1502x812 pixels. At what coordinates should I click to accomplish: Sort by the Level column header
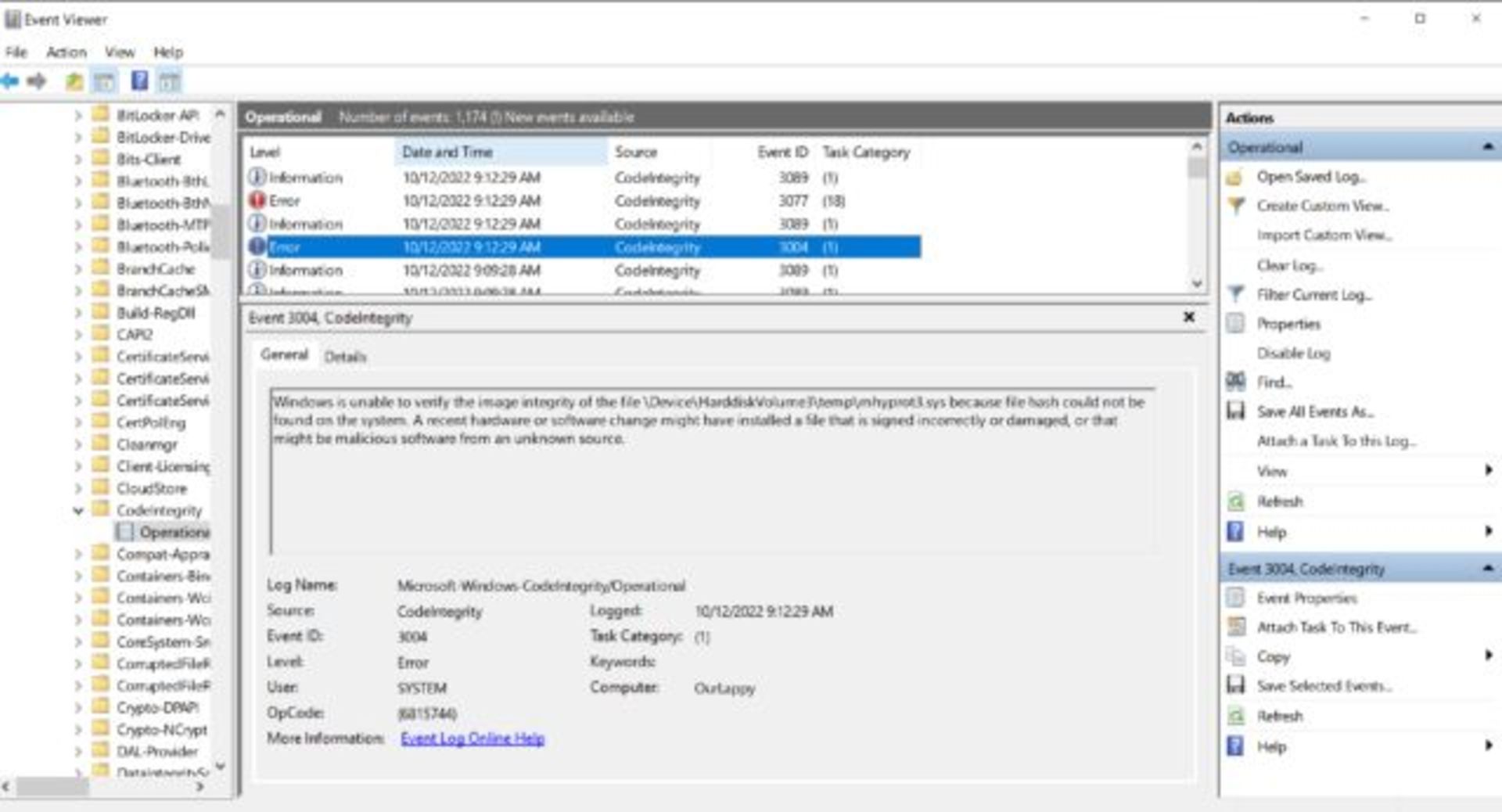pos(319,152)
